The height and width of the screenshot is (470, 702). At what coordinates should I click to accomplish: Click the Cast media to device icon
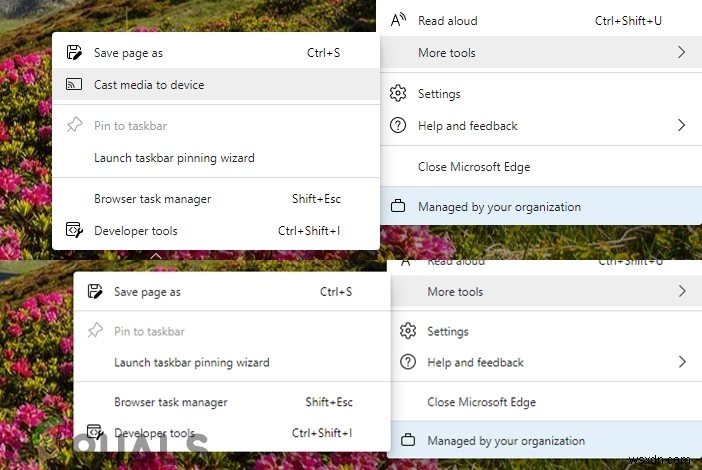(x=74, y=84)
